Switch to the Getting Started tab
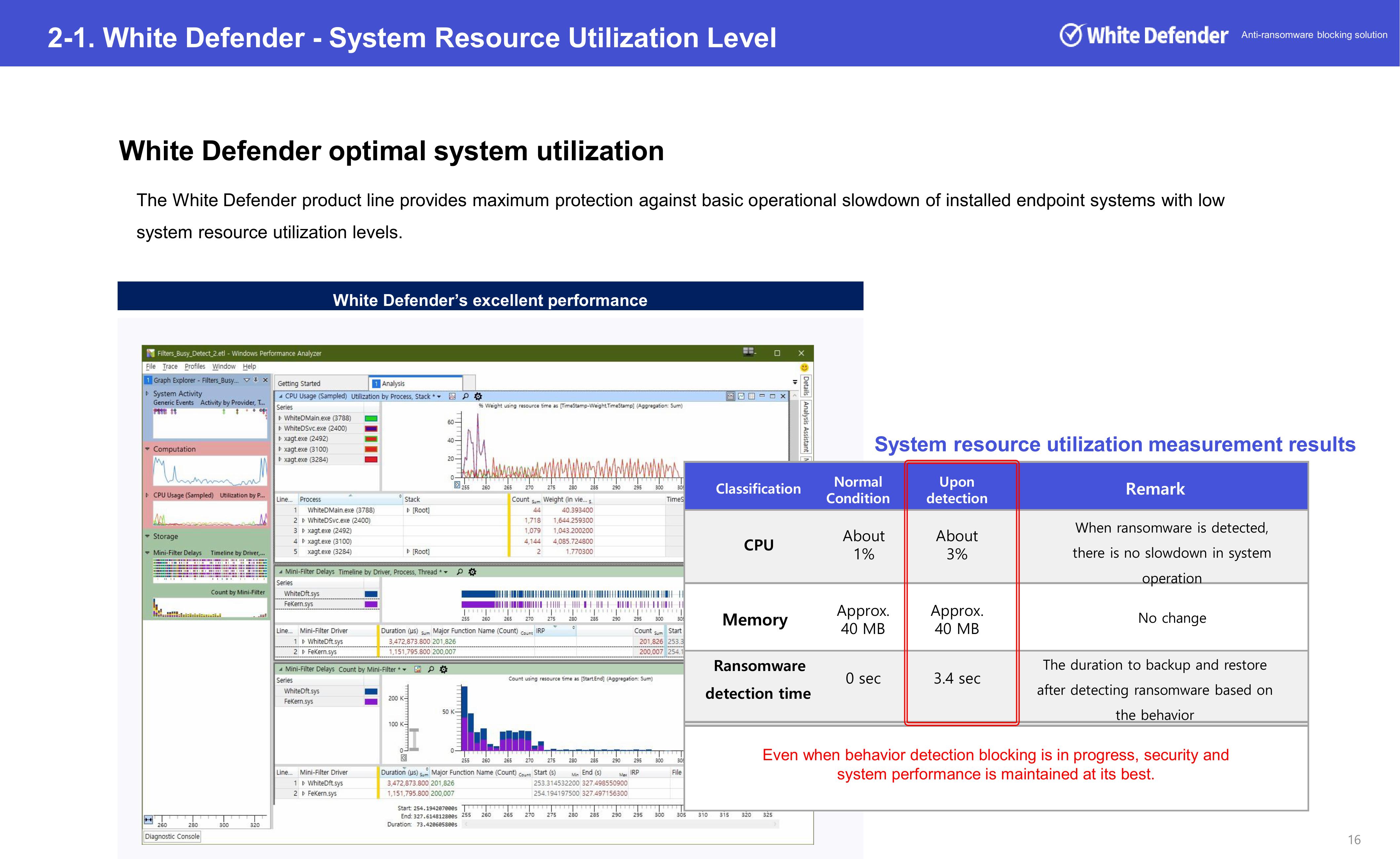The height and width of the screenshot is (859, 1400). 299,384
